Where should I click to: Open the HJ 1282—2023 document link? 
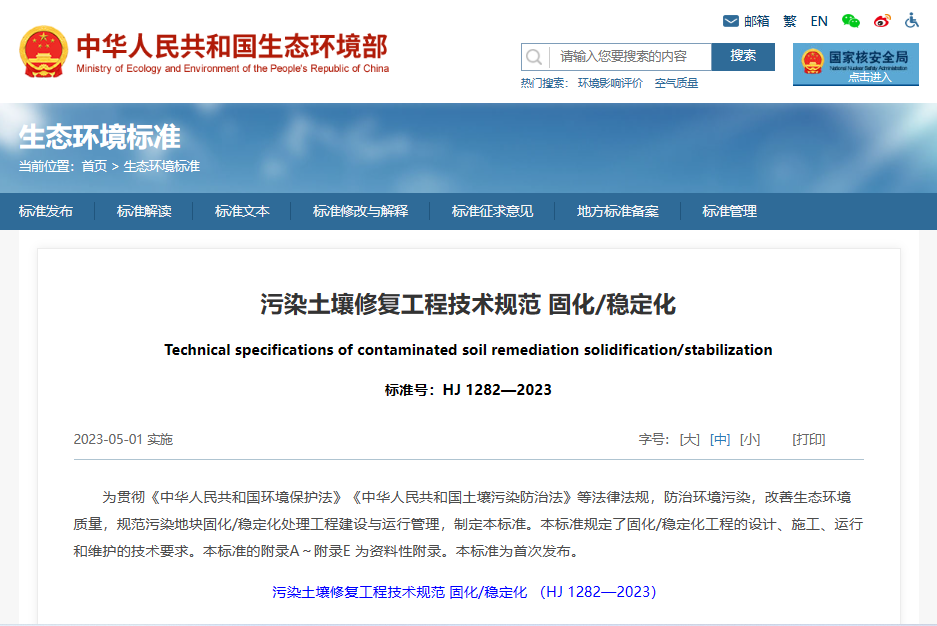pos(464,592)
